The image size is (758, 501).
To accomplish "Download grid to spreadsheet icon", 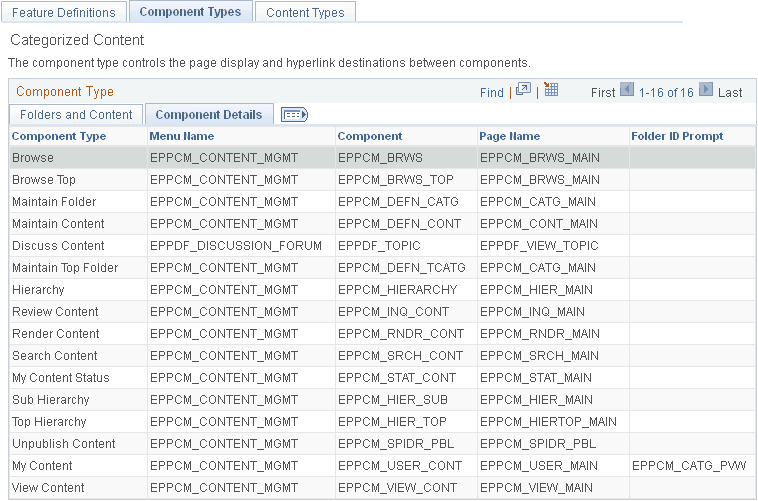I will pos(551,89).
